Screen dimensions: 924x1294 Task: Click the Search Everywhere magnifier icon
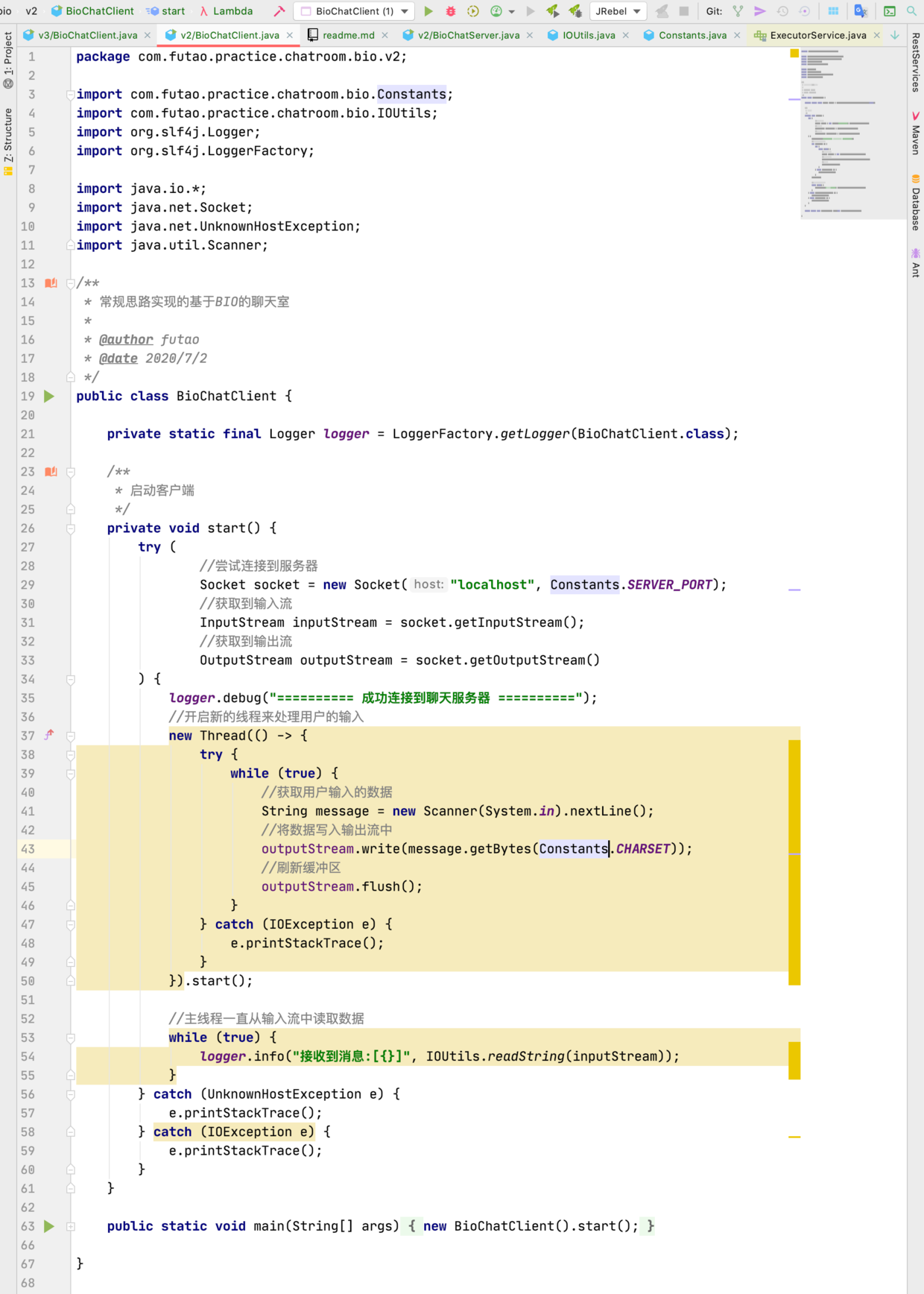tap(911, 11)
